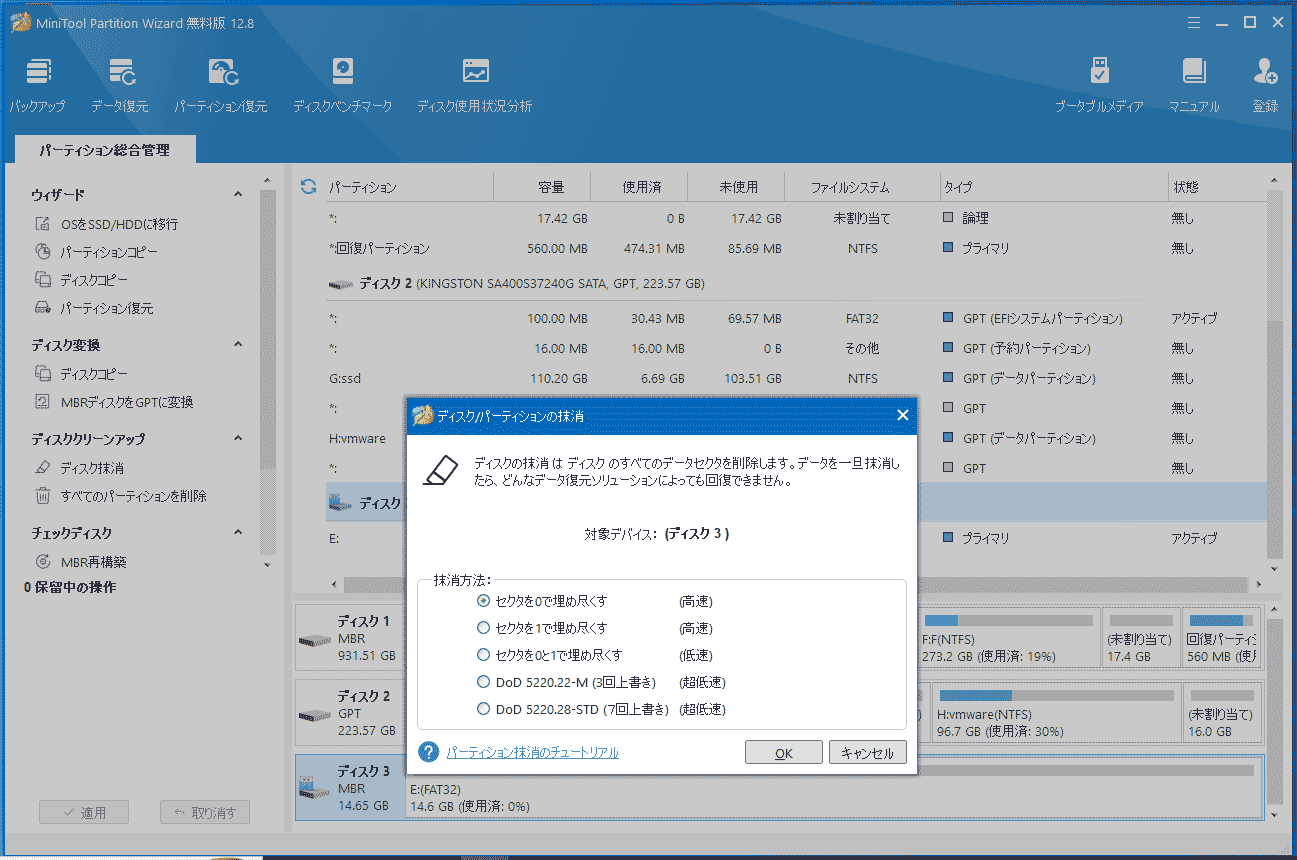Start ディスクベンチマーク disk benchmark
The width and height of the screenshot is (1297, 860).
pos(343,85)
